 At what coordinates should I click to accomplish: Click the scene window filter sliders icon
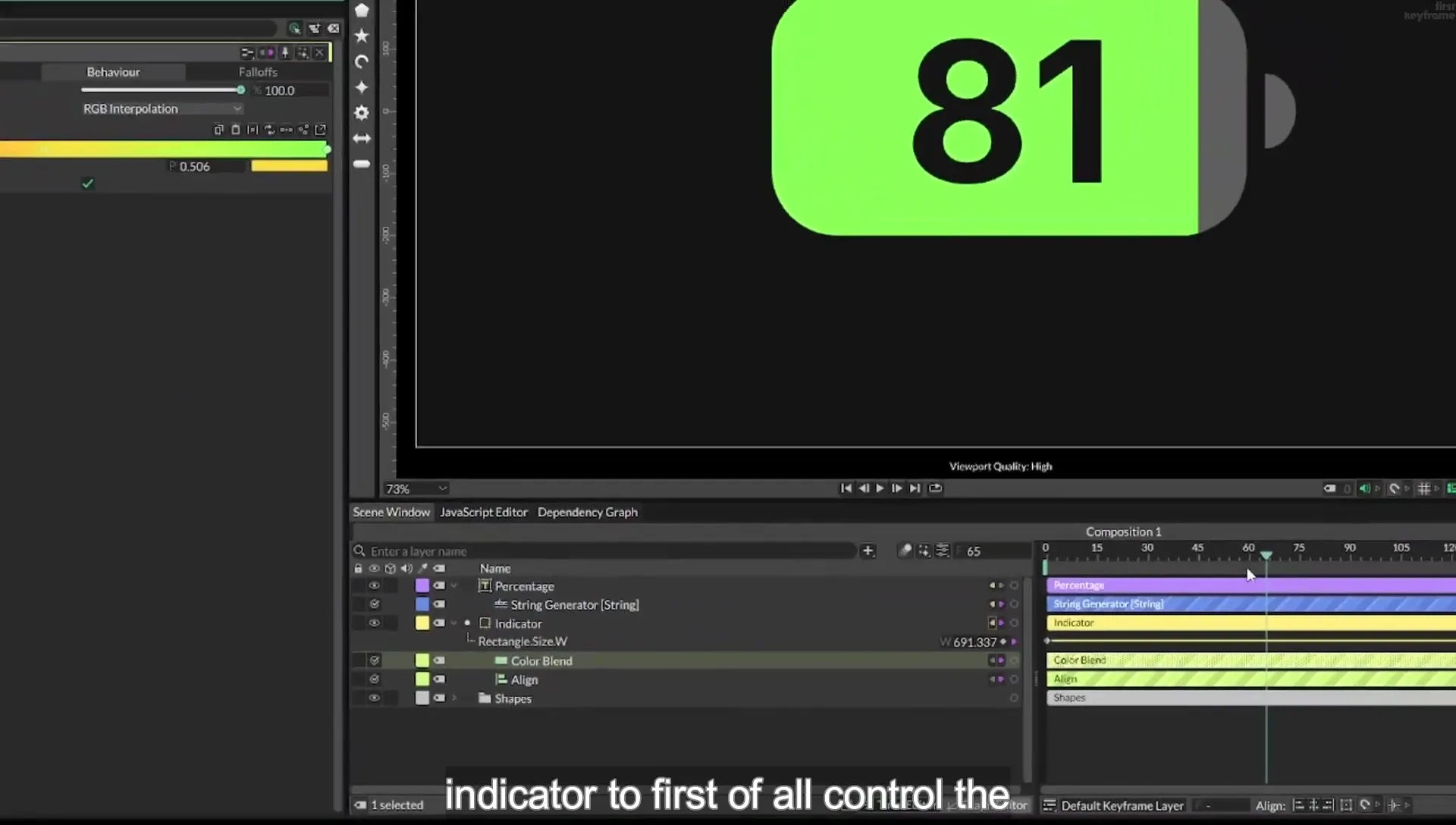(x=943, y=551)
